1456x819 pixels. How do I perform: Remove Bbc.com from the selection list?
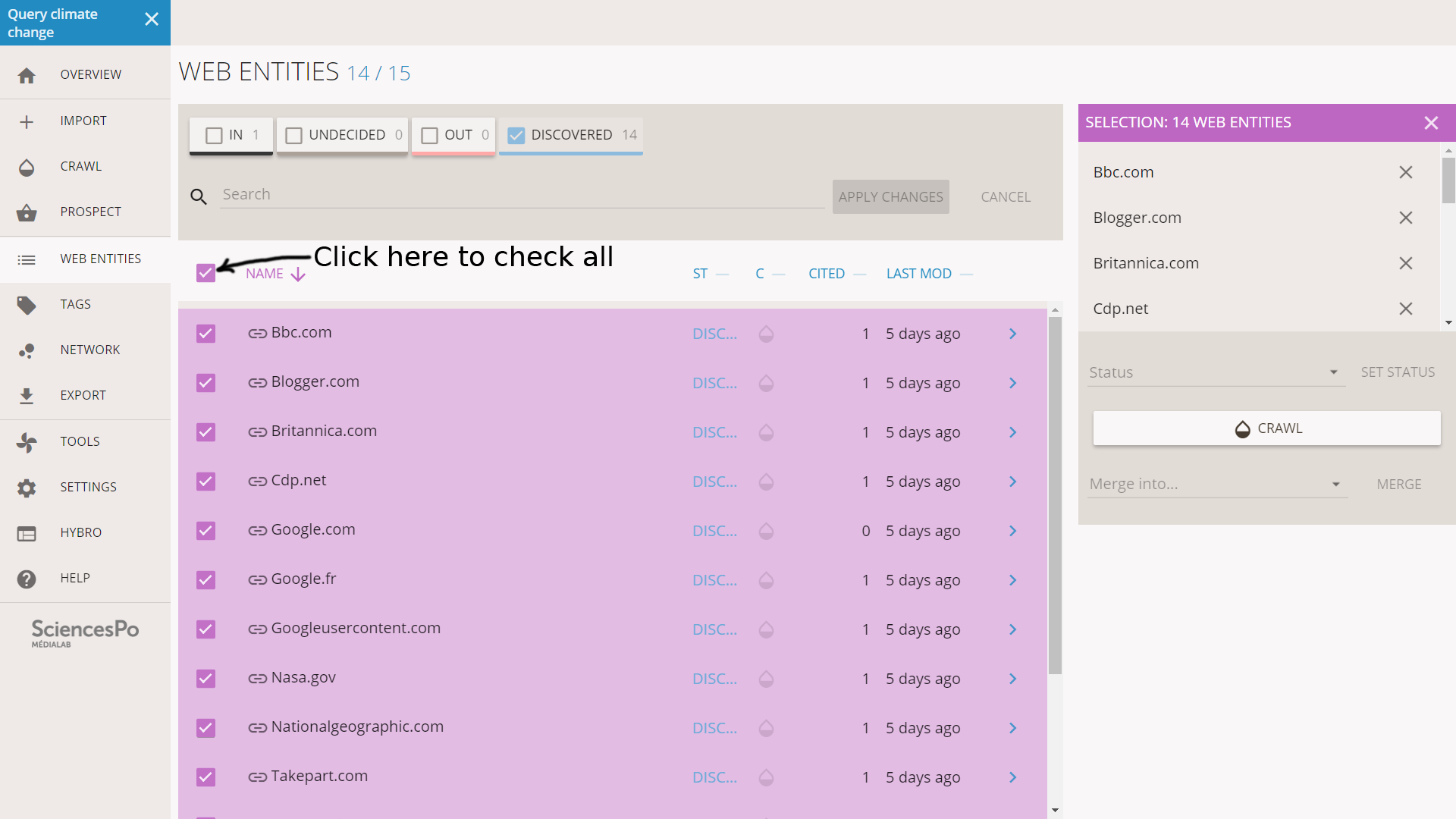click(x=1405, y=172)
